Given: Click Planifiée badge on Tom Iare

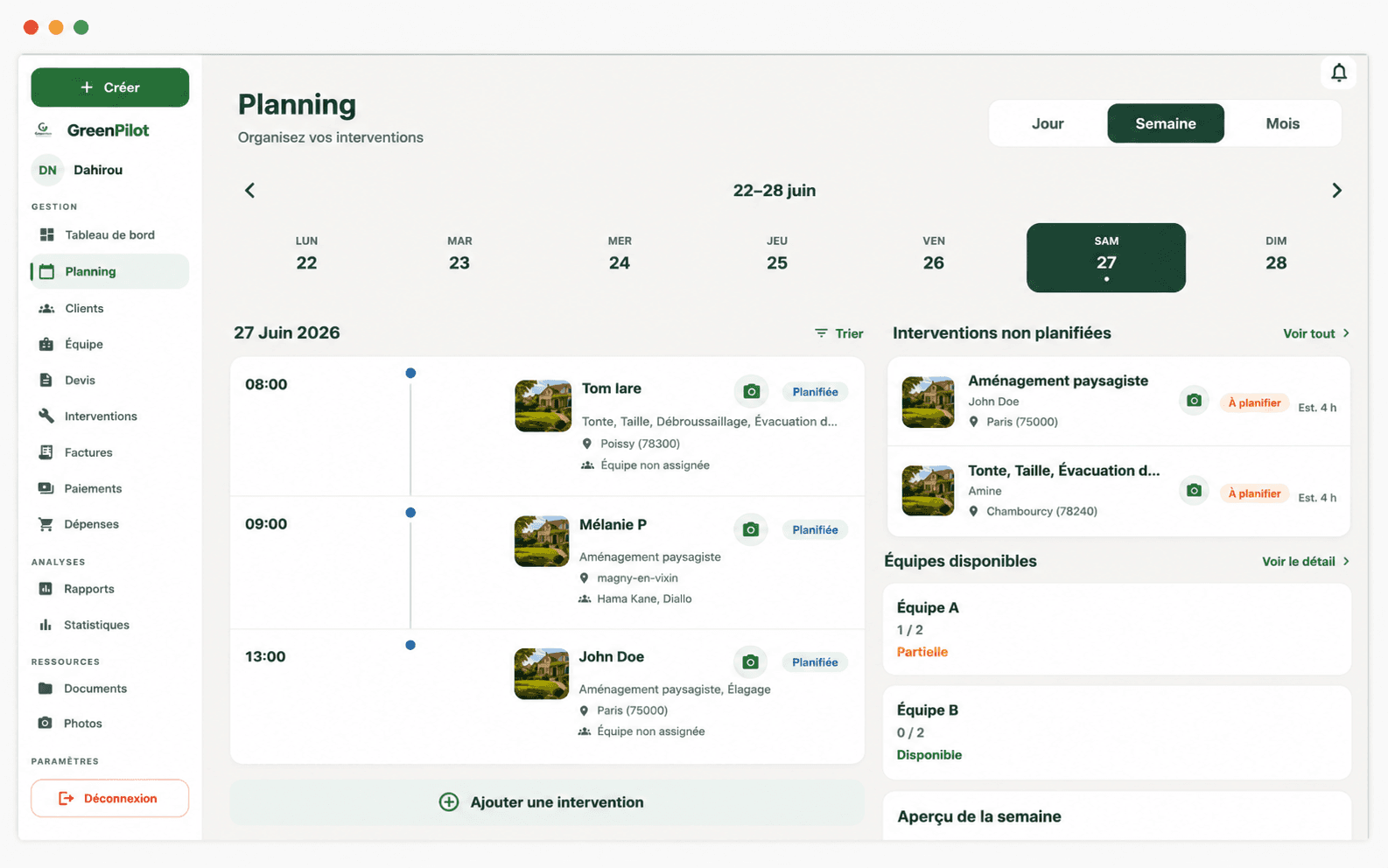Looking at the screenshot, I should (x=815, y=392).
